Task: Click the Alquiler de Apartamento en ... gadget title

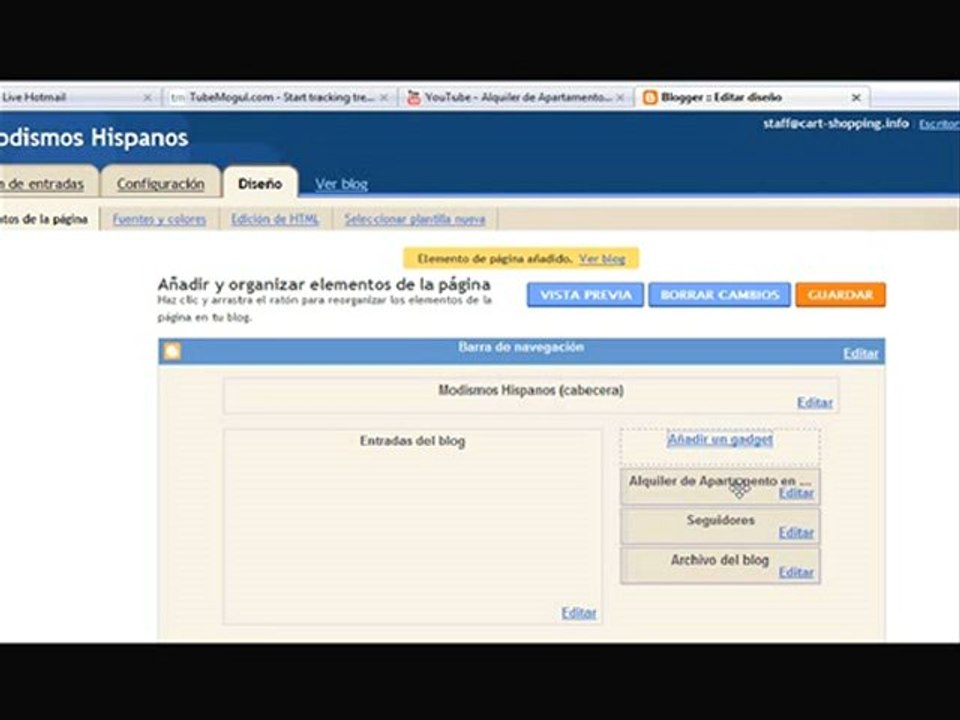Action: pos(719,481)
